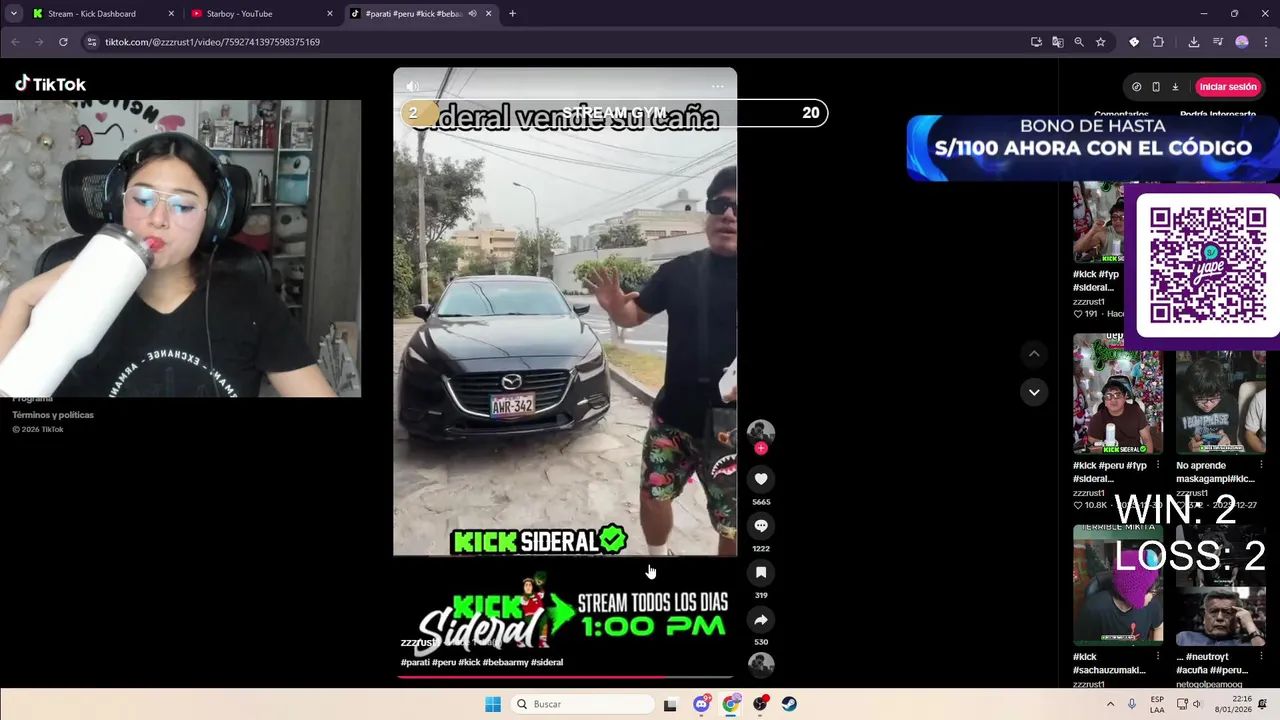Click the #bebaarmy hashtag in the caption
Viewport: 1280px width, 720px height.
click(x=505, y=662)
